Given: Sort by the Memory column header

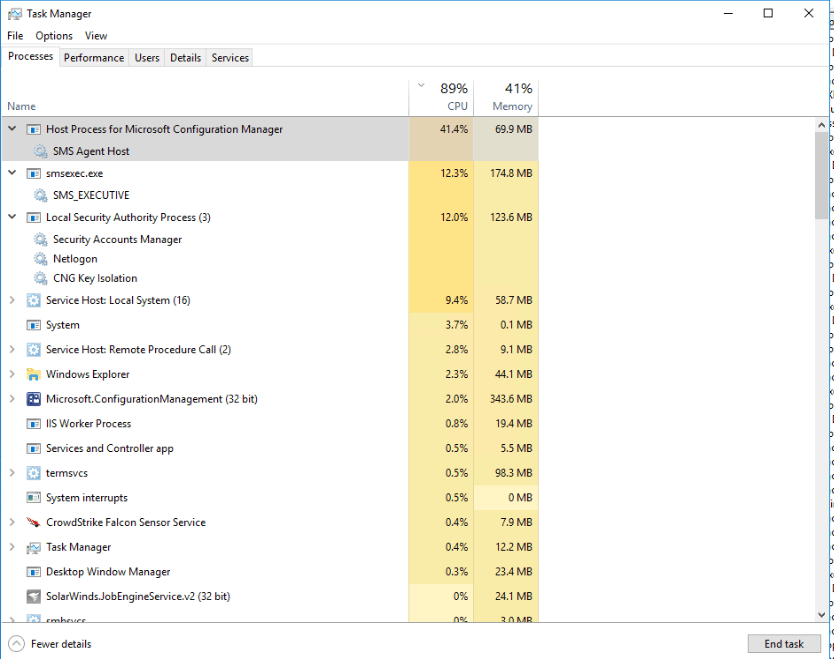Looking at the screenshot, I should [x=506, y=97].
